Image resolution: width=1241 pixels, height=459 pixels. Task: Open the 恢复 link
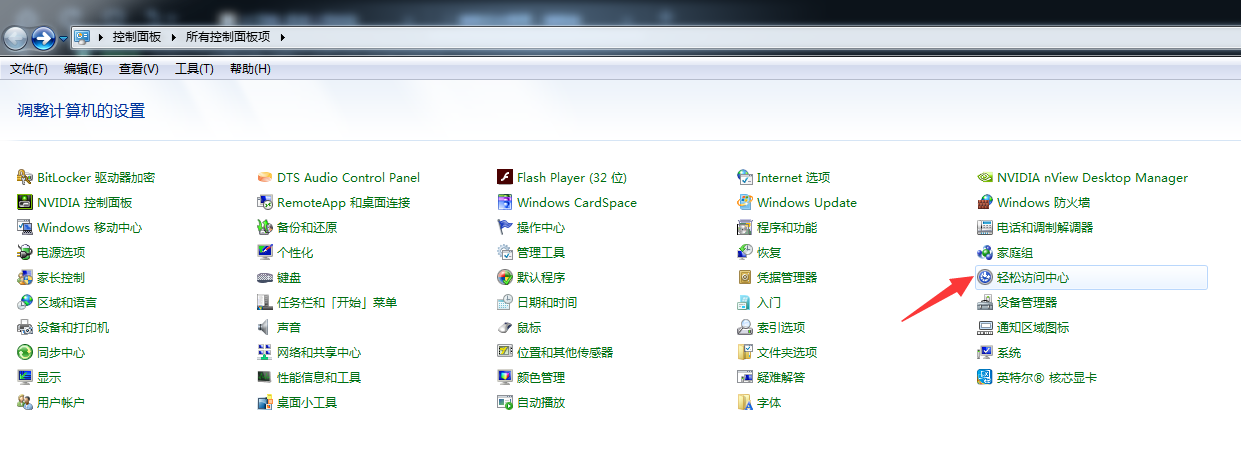[769, 252]
